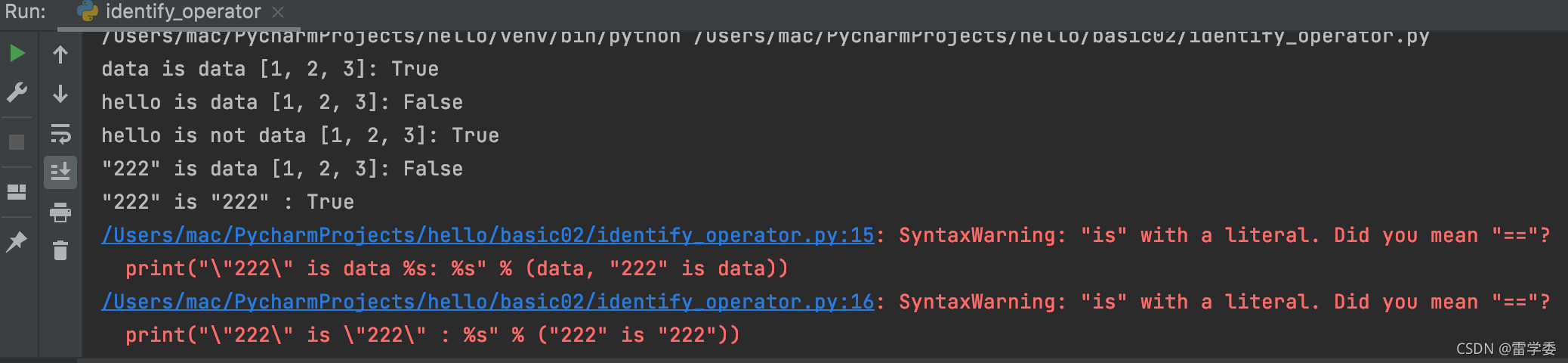This screenshot has width=1568, height=363.
Task: Click output line 'data is data [1, 2, 3]: True'
Action: coord(270,69)
